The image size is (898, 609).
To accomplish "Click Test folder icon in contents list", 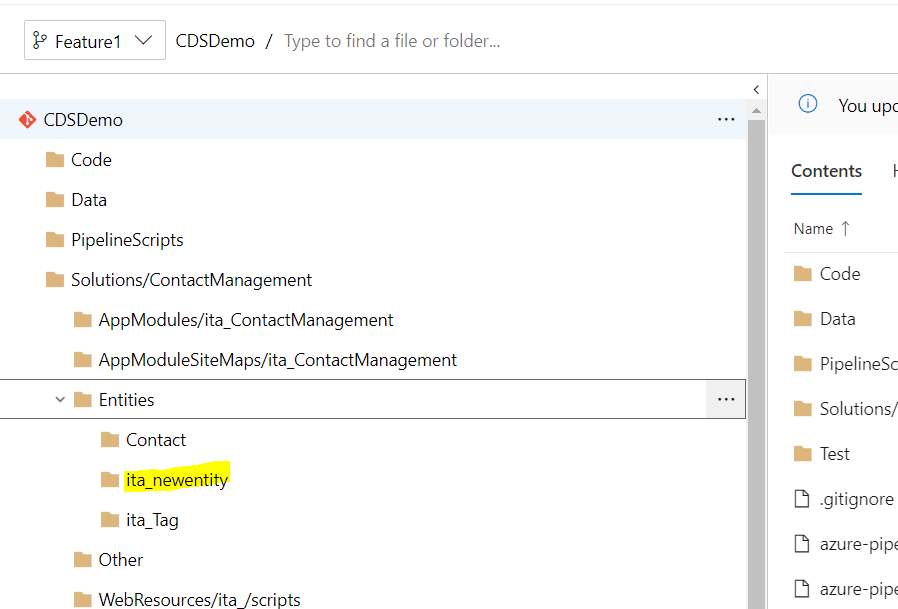I will [x=802, y=454].
